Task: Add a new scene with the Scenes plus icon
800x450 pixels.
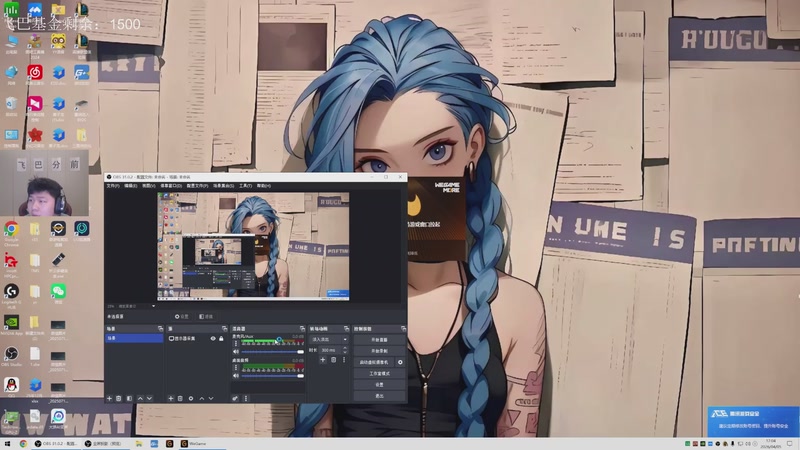Action: [x=109, y=398]
